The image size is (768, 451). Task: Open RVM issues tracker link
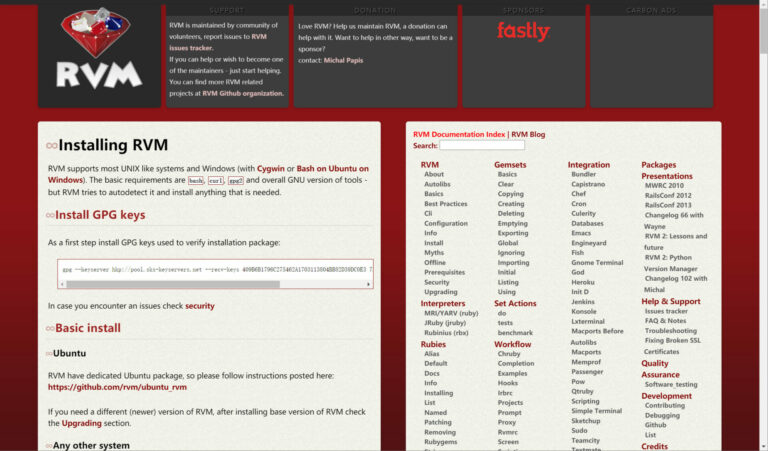pos(218,42)
